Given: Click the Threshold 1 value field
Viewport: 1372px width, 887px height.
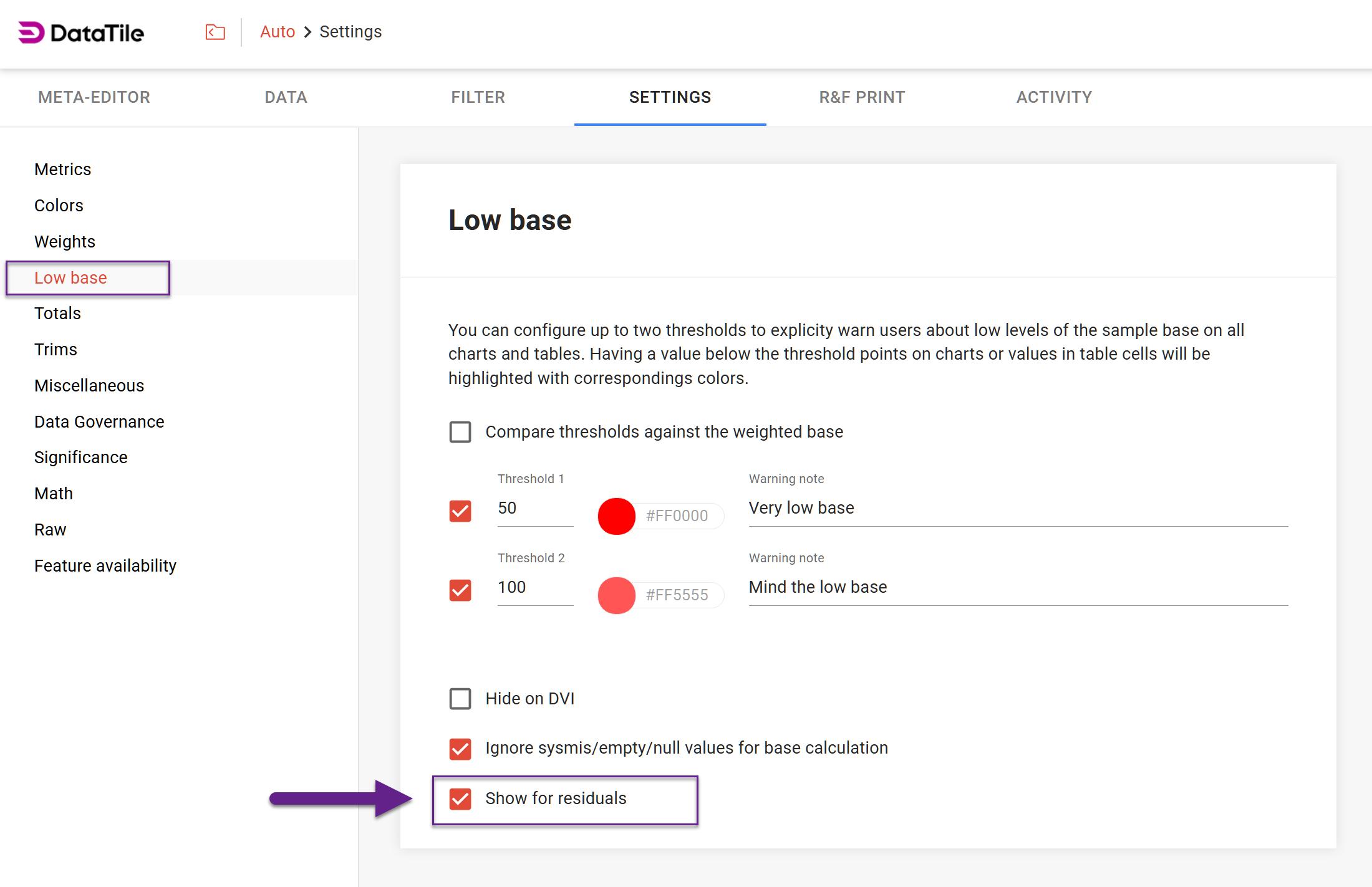Looking at the screenshot, I should click(x=534, y=509).
